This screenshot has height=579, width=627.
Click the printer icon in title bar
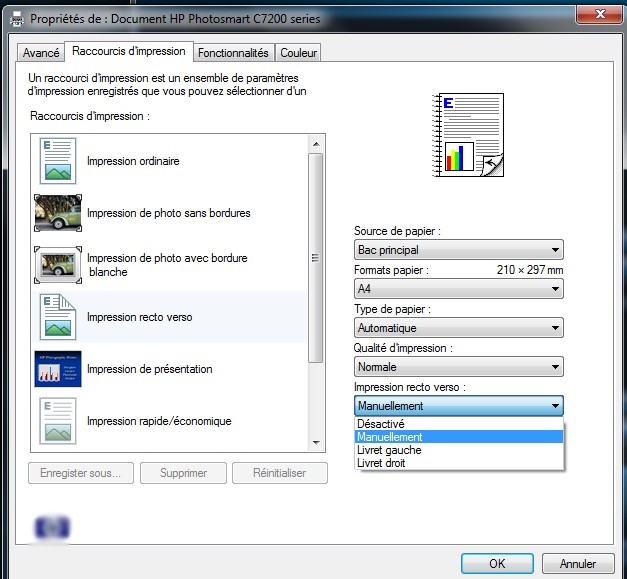pos(16,19)
